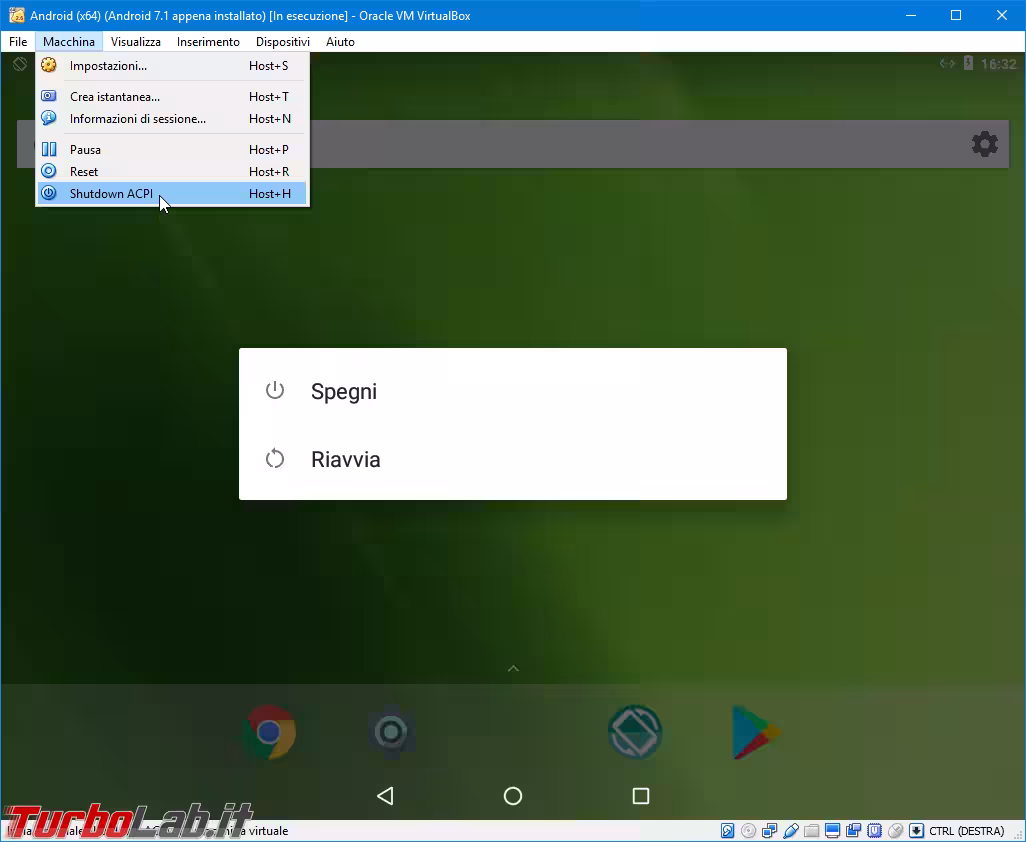The height and width of the screenshot is (842, 1026).
Task: Tap the Android Recents square button
Action: [641, 796]
